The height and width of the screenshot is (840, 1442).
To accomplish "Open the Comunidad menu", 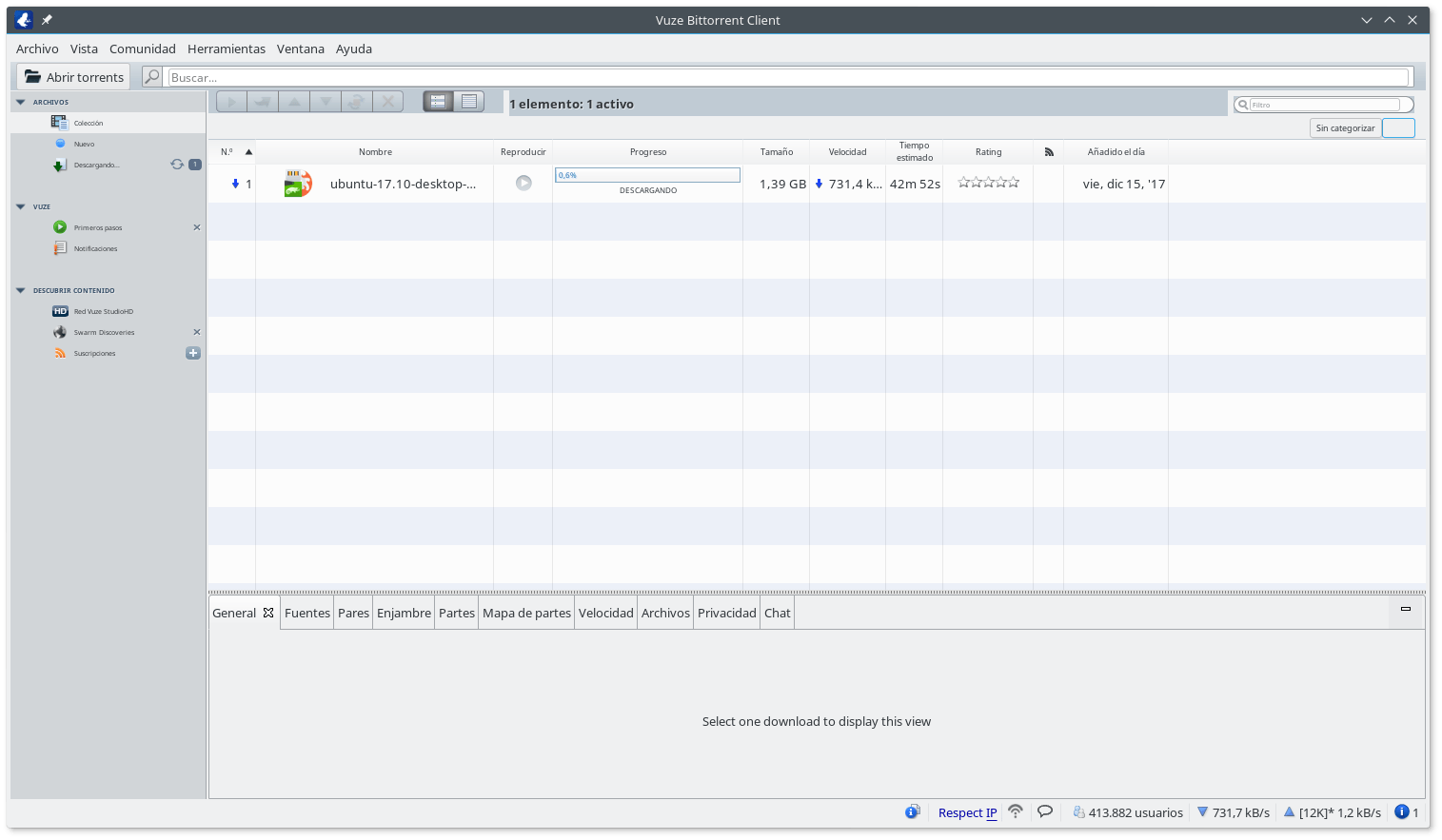I will pos(143,49).
